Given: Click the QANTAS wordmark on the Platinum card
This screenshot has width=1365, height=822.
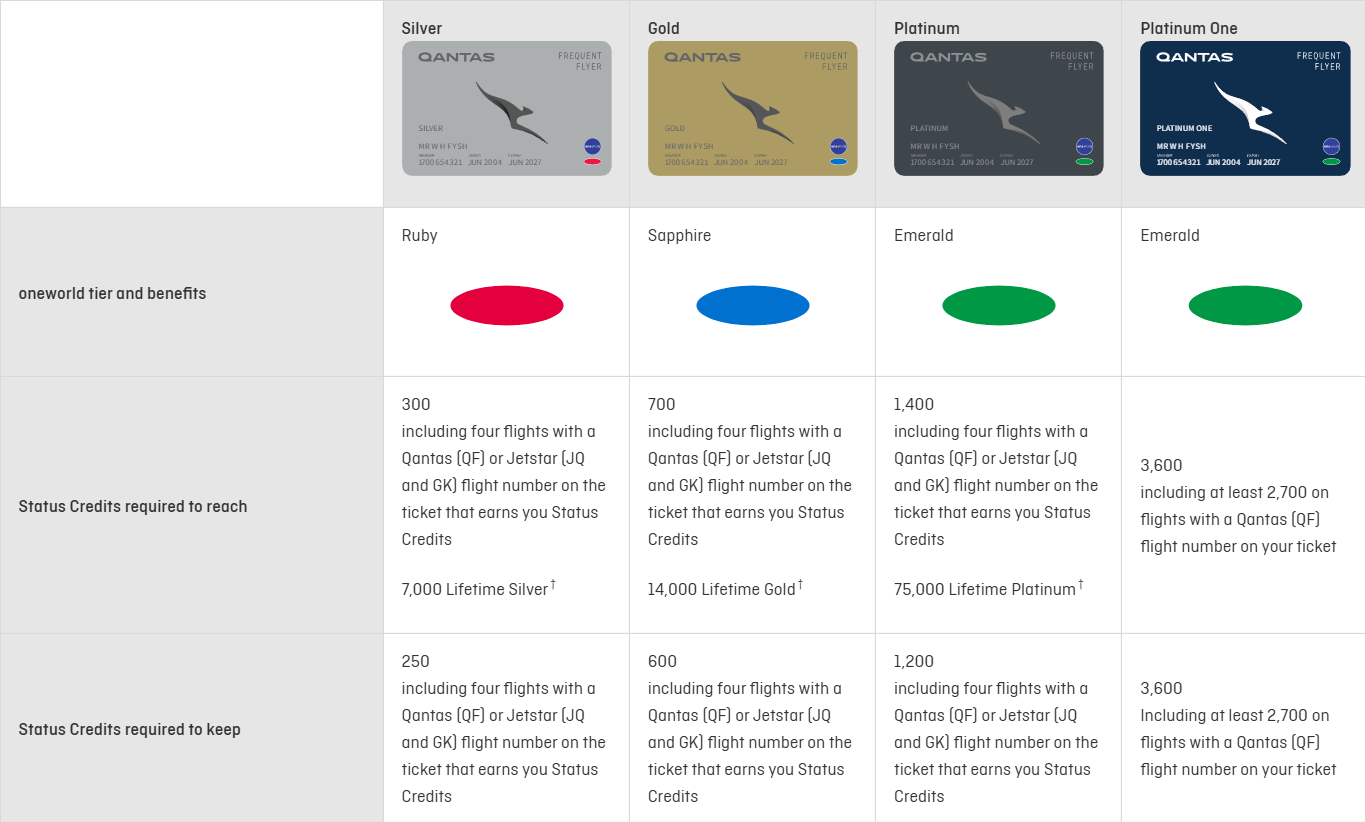Looking at the screenshot, I should (948, 57).
